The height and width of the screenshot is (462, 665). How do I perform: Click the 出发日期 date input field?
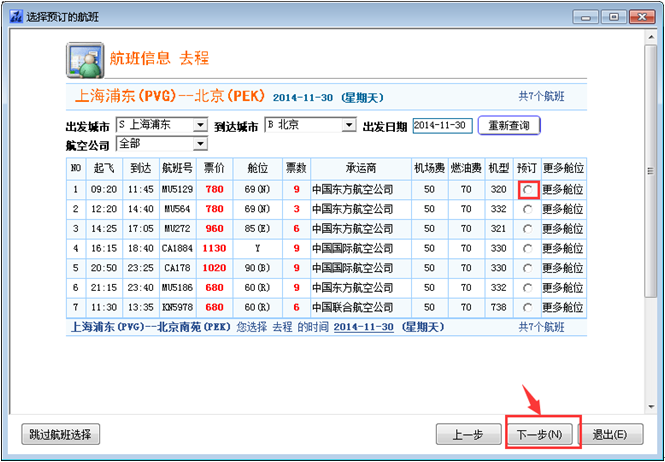pos(442,126)
